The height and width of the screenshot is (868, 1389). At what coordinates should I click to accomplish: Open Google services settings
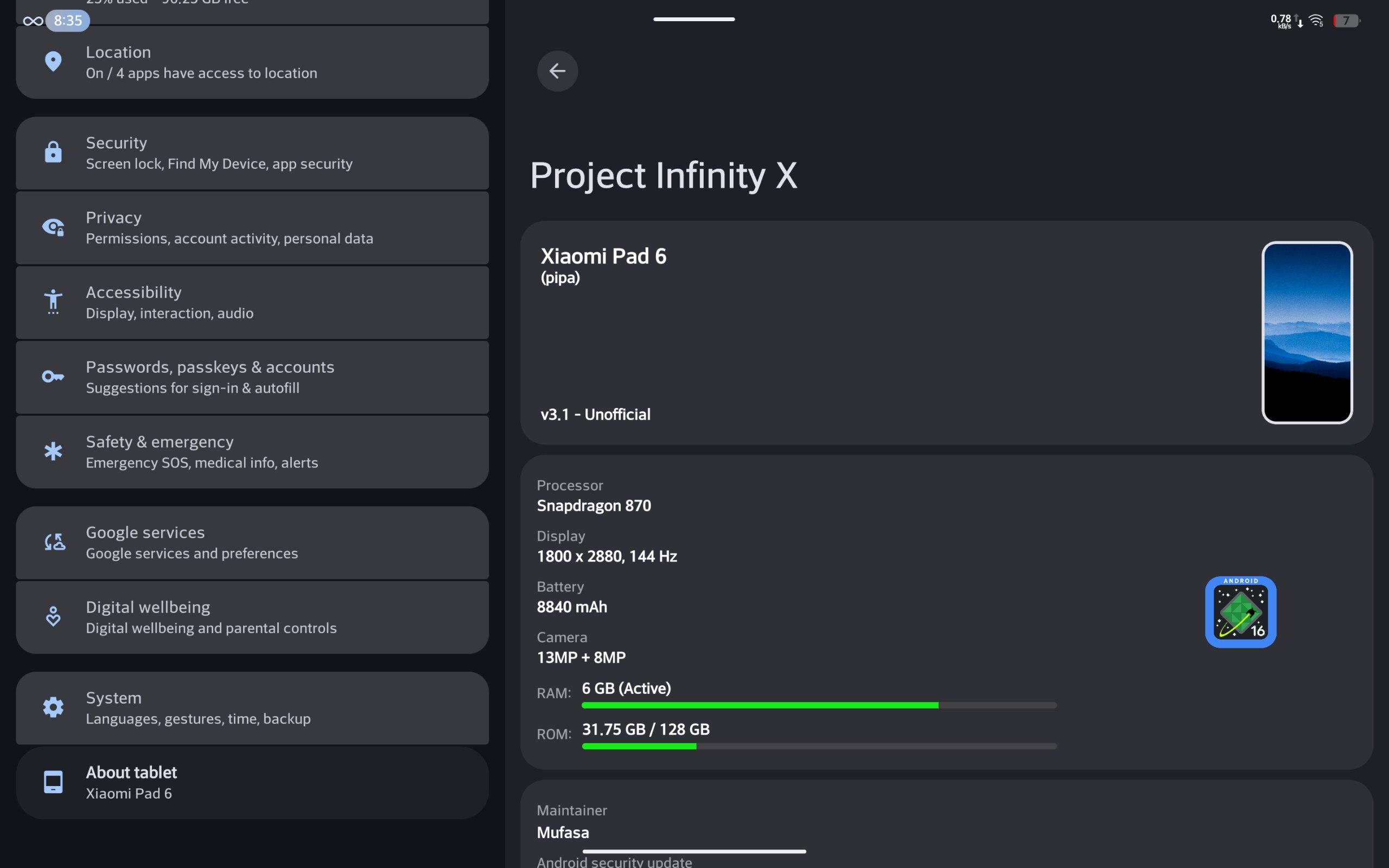point(252,542)
